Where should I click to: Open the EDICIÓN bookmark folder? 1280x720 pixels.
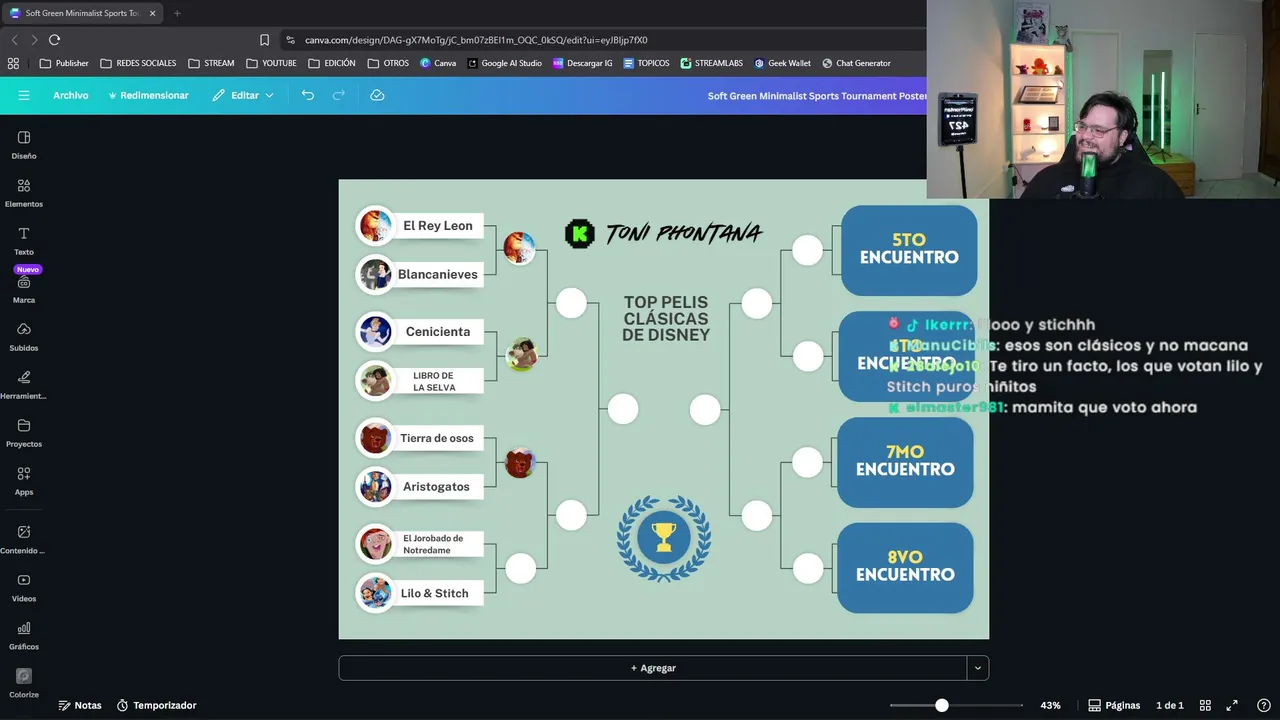point(332,63)
